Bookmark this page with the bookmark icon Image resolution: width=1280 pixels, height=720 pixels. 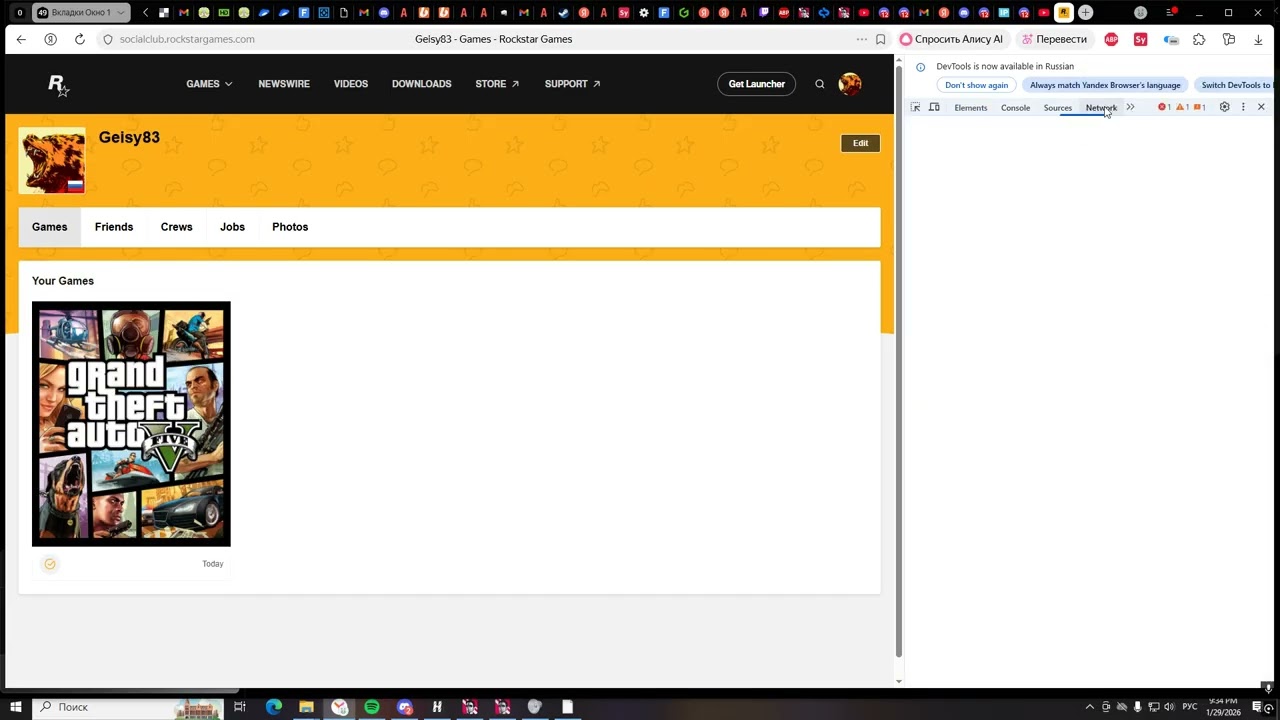click(x=881, y=39)
